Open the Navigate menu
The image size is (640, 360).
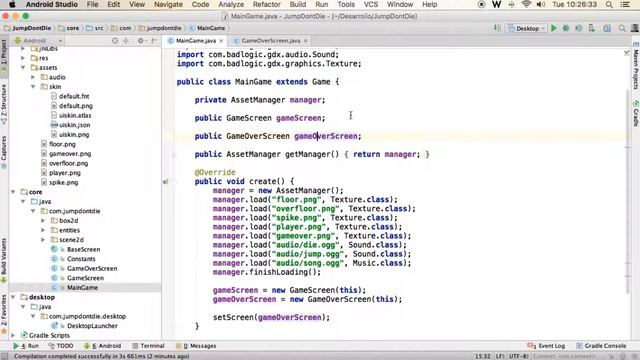[168, 4]
